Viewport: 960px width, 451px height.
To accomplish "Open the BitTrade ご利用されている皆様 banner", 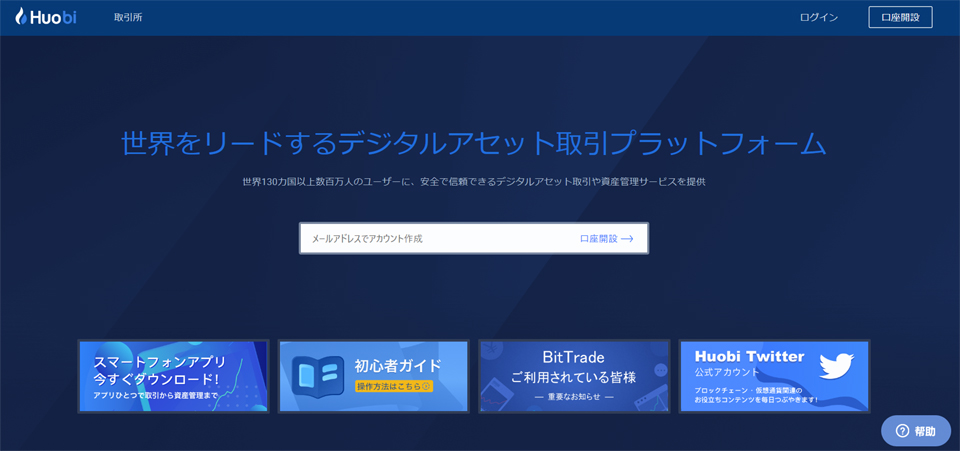I will [574, 376].
